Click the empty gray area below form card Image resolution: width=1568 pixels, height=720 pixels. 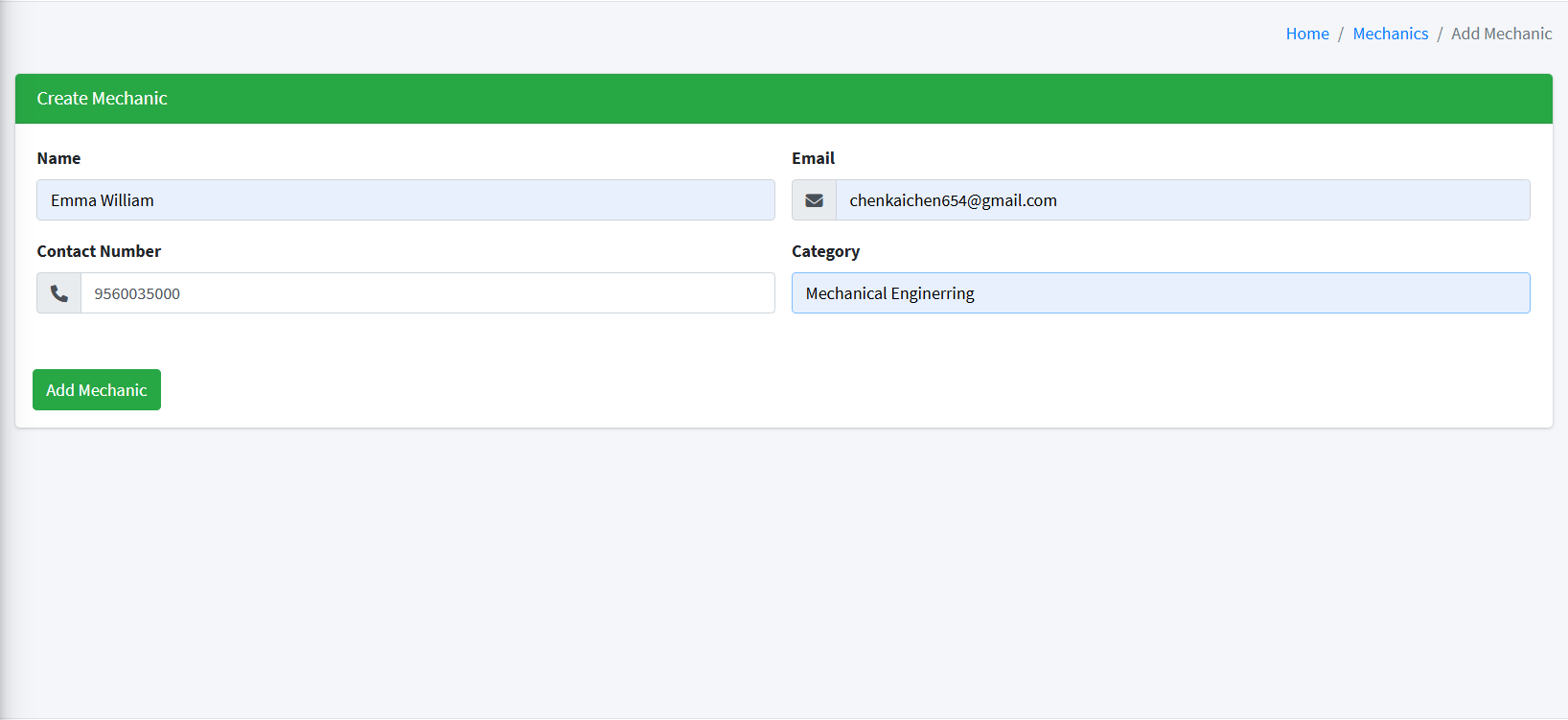click(x=784, y=575)
